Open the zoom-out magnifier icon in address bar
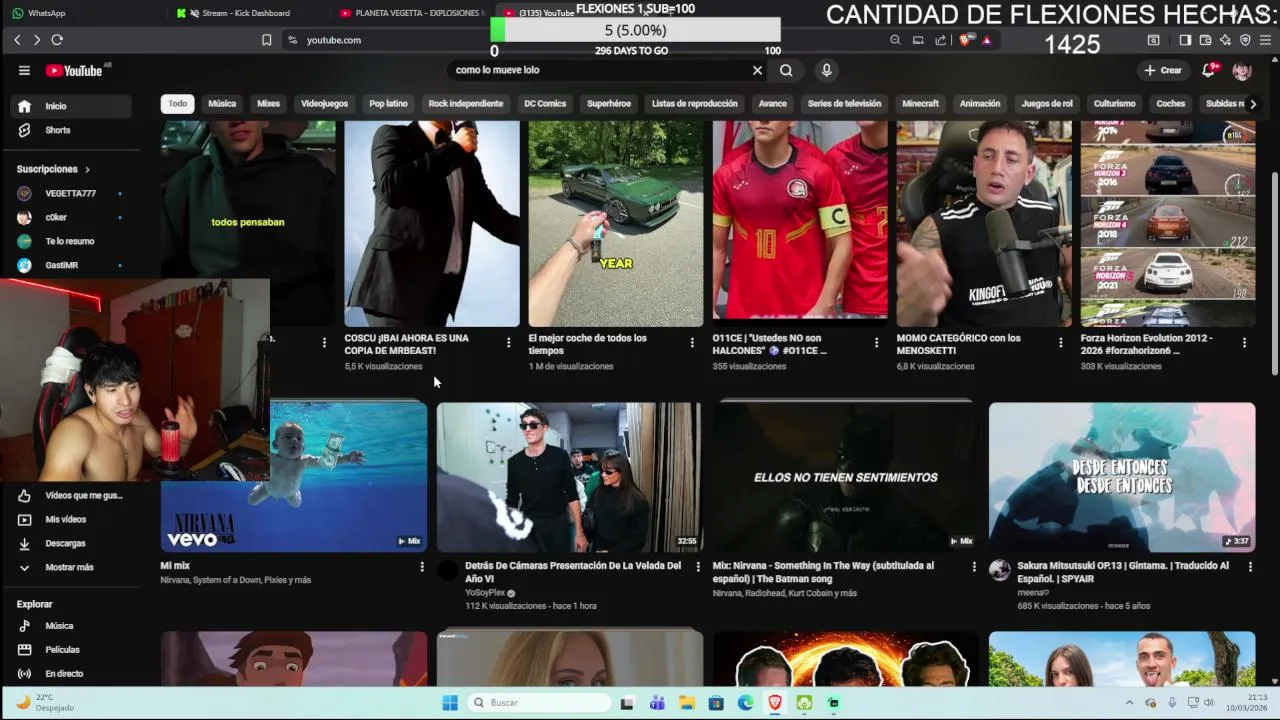Image resolution: width=1280 pixels, height=720 pixels. tap(895, 40)
